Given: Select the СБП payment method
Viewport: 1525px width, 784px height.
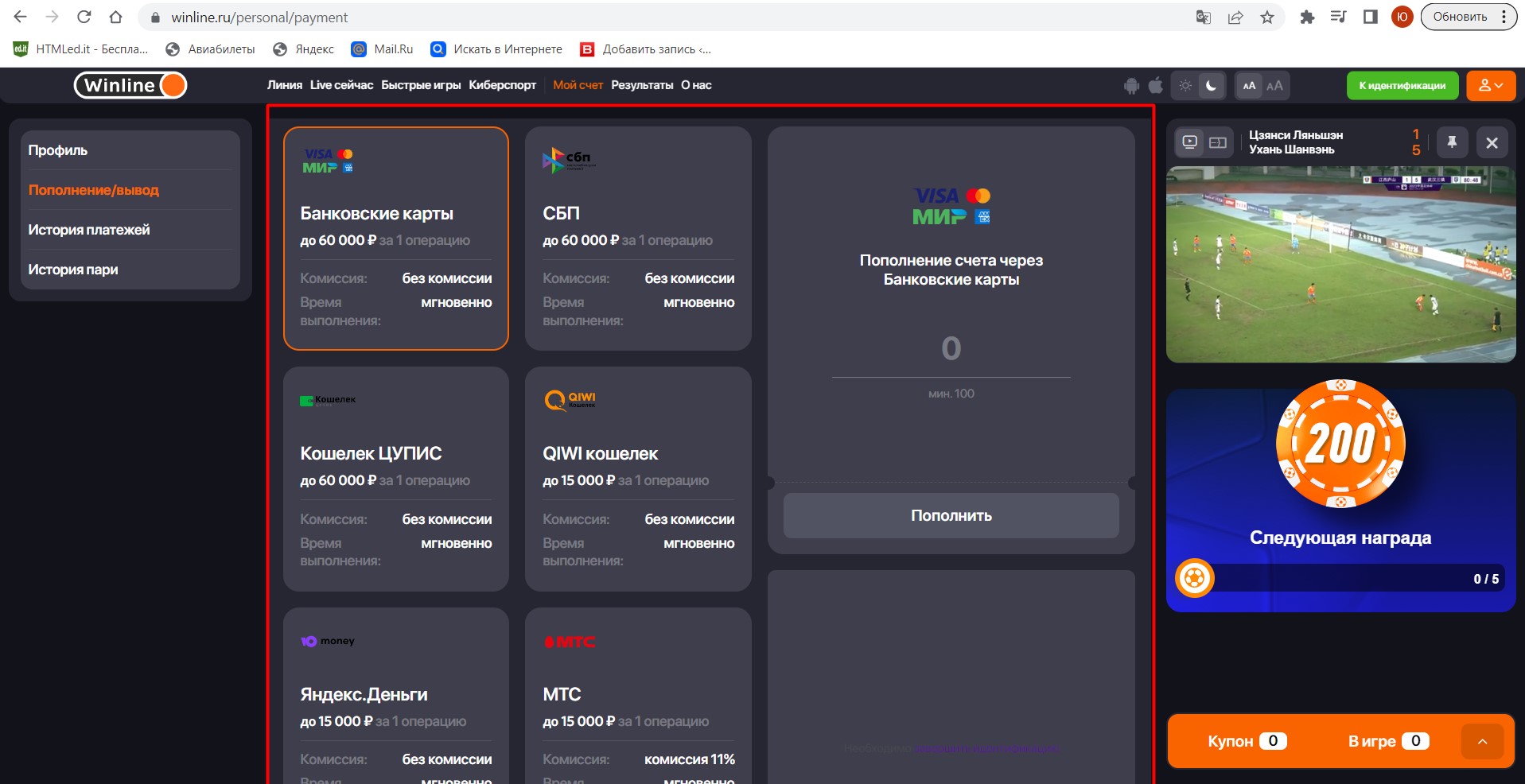Looking at the screenshot, I should (638, 239).
